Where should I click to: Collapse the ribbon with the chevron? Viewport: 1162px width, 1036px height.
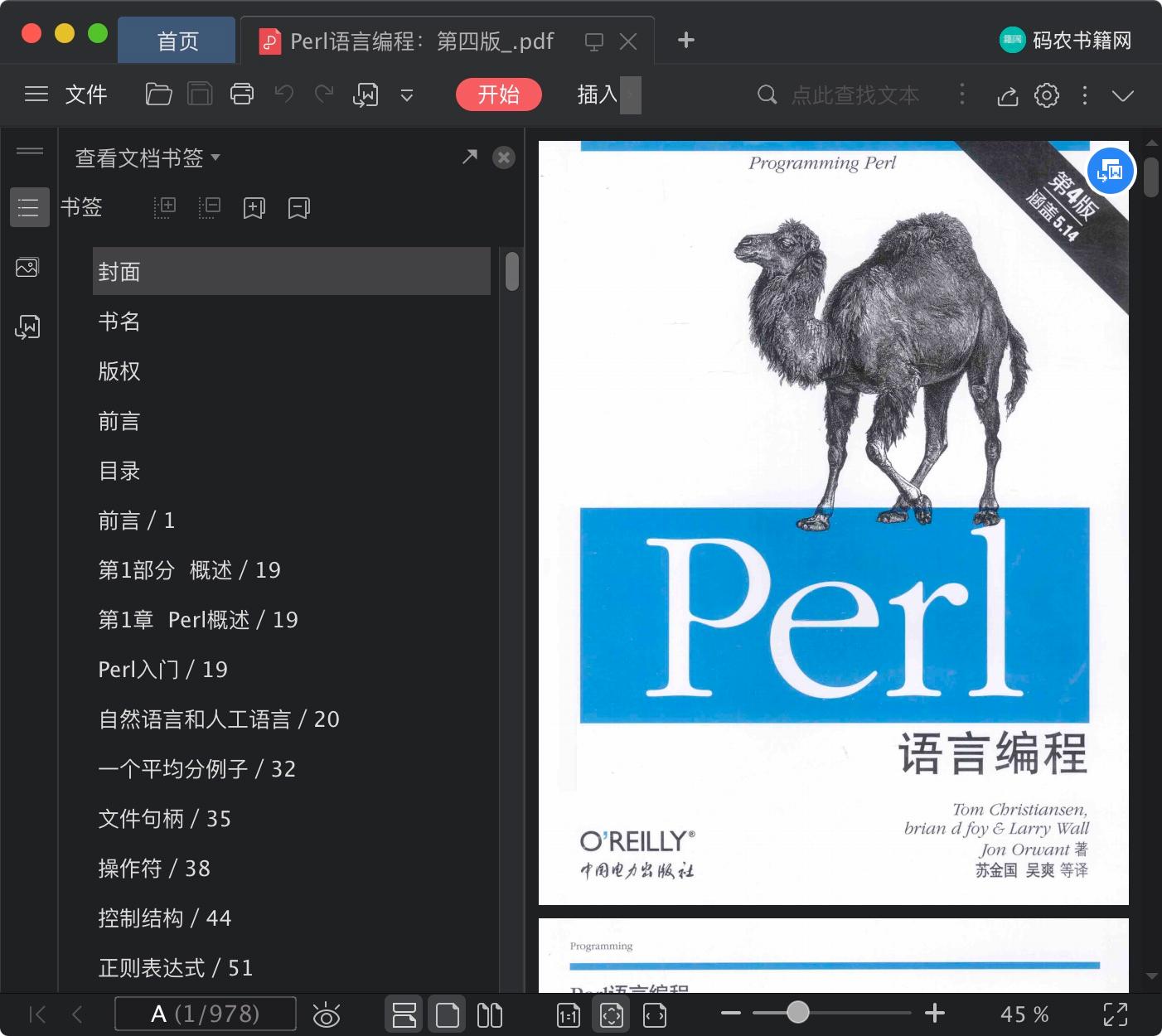tap(1123, 95)
